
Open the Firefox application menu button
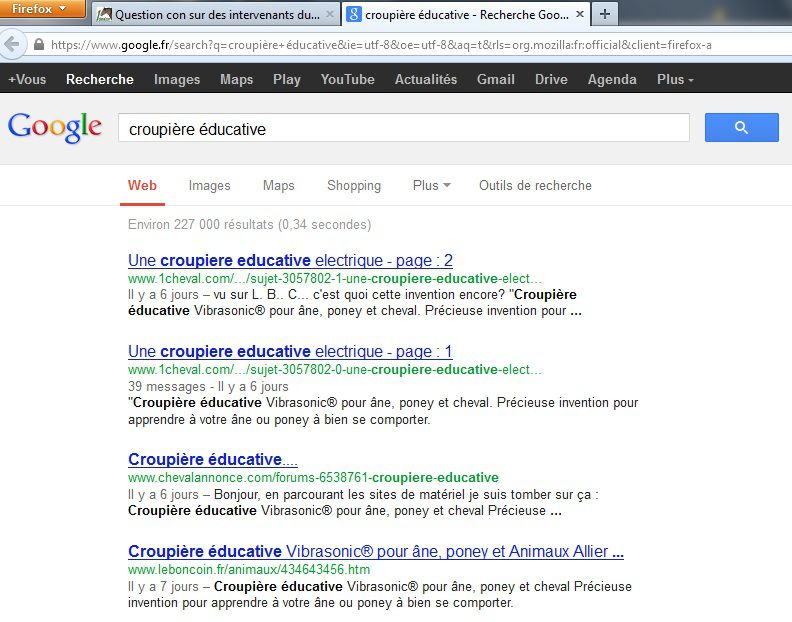click(44, 10)
